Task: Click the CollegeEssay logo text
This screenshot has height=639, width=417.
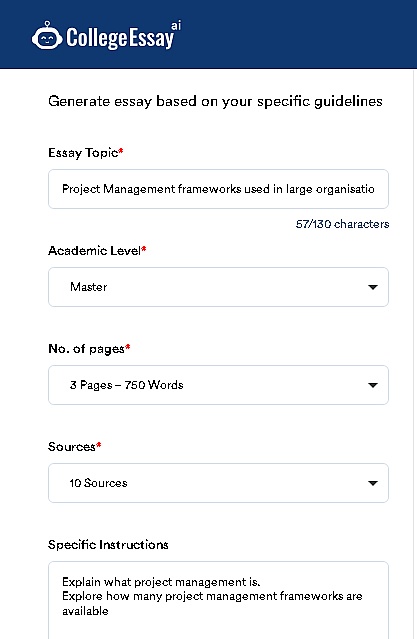Action: tap(120, 38)
